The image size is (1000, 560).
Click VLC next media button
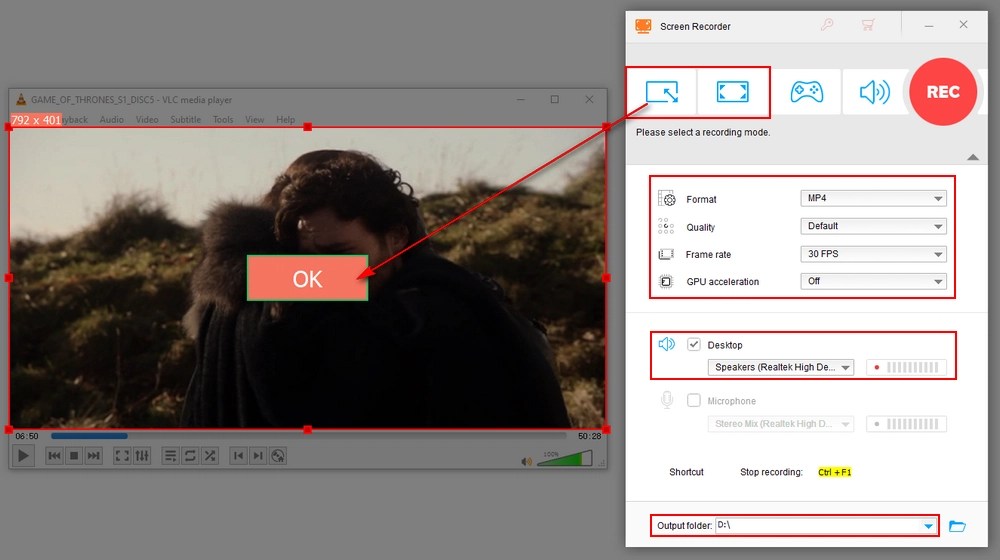94,456
